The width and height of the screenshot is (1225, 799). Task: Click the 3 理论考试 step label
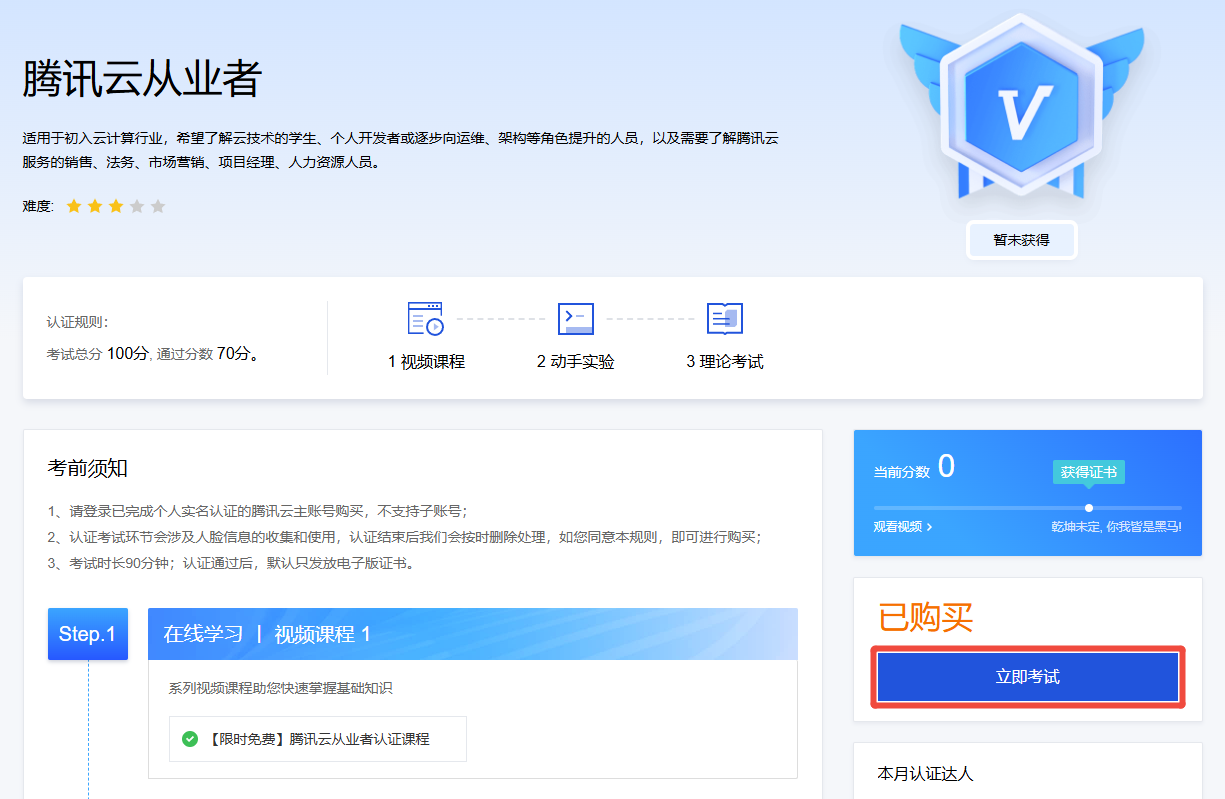(725, 362)
